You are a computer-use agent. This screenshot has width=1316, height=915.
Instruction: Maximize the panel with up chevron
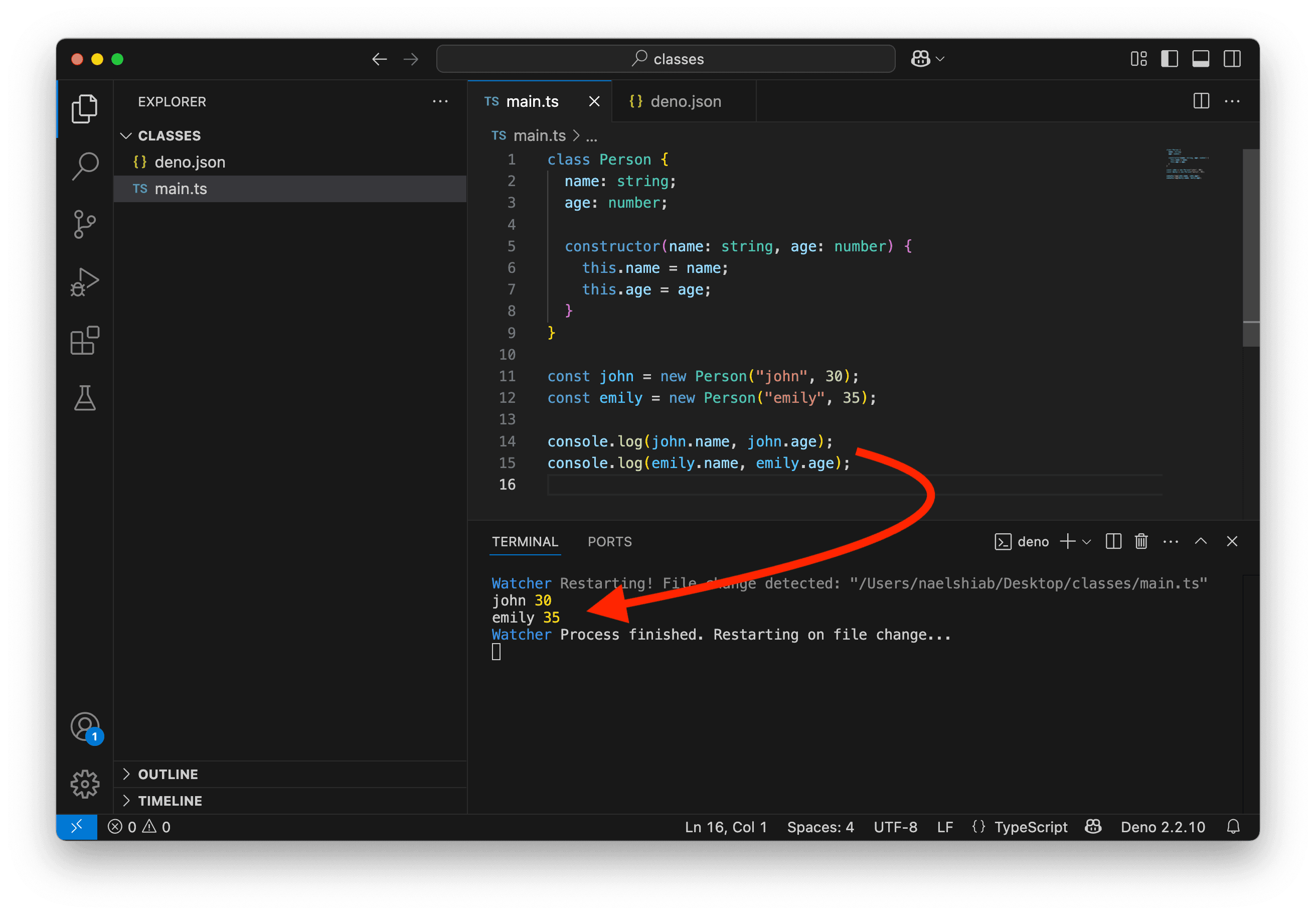pyautogui.click(x=1201, y=541)
